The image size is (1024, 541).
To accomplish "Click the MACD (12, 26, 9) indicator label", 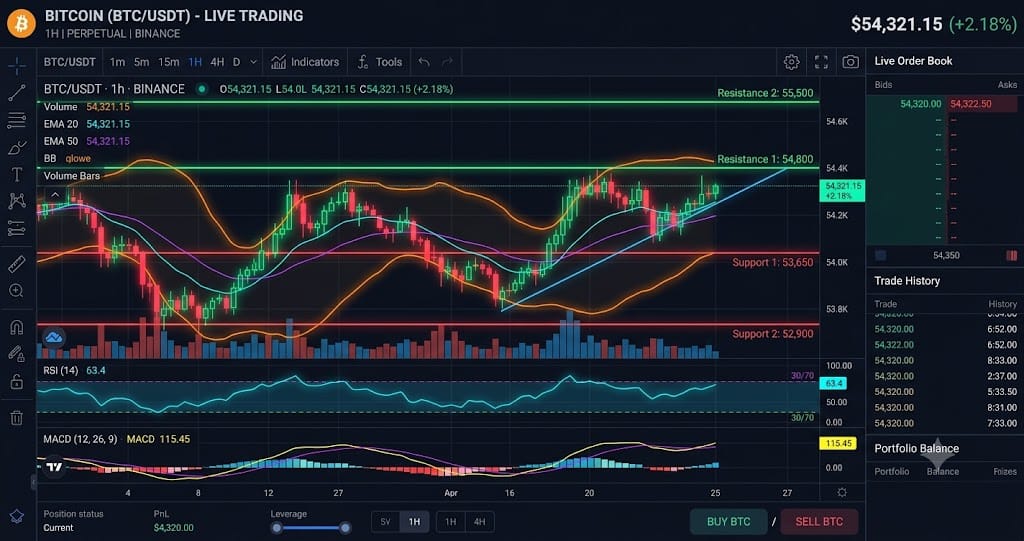I will 80,439.
